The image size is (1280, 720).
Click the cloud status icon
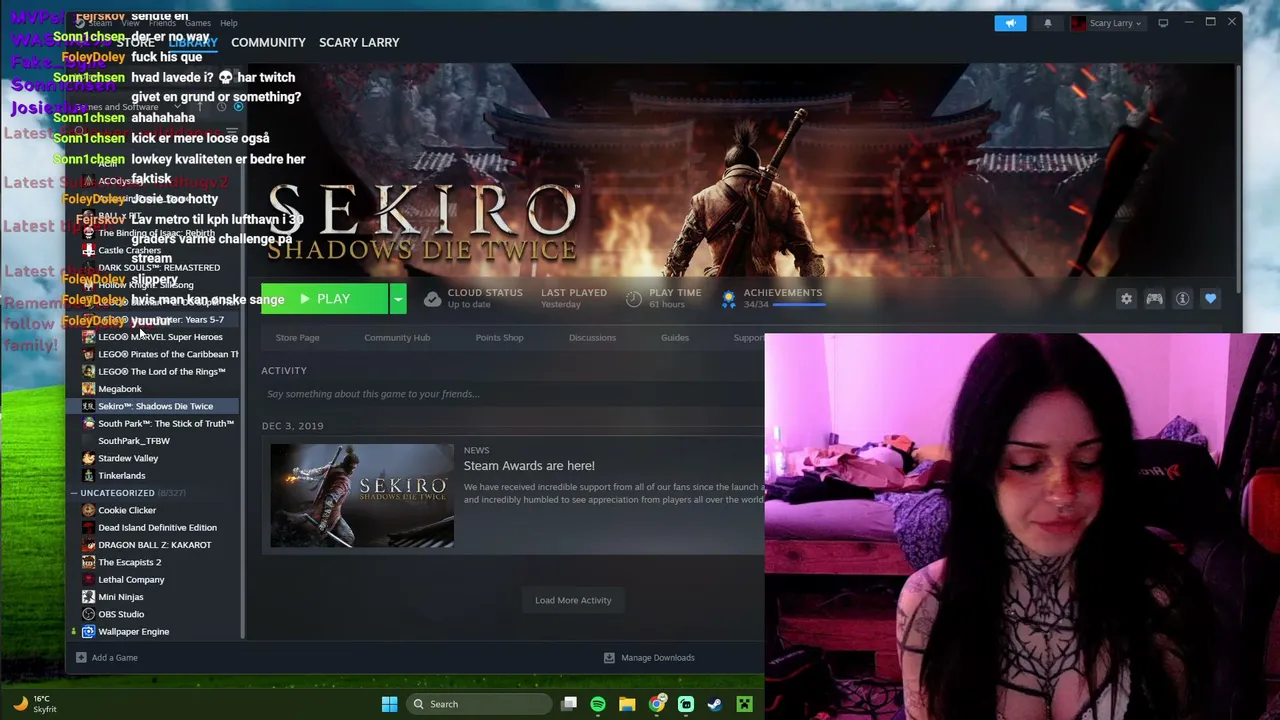point(432,299)
